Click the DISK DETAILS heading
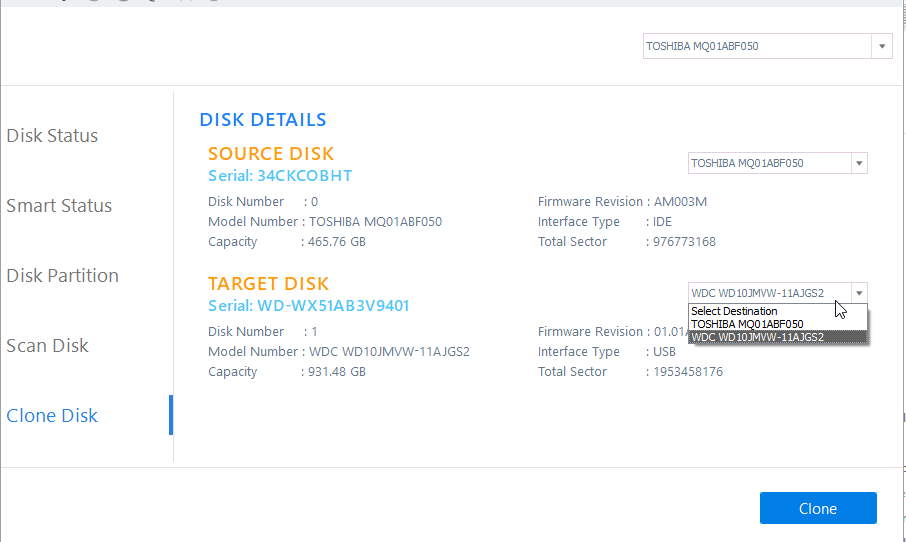This screenshot has height=542, width=906. click(x=263, y=120)
